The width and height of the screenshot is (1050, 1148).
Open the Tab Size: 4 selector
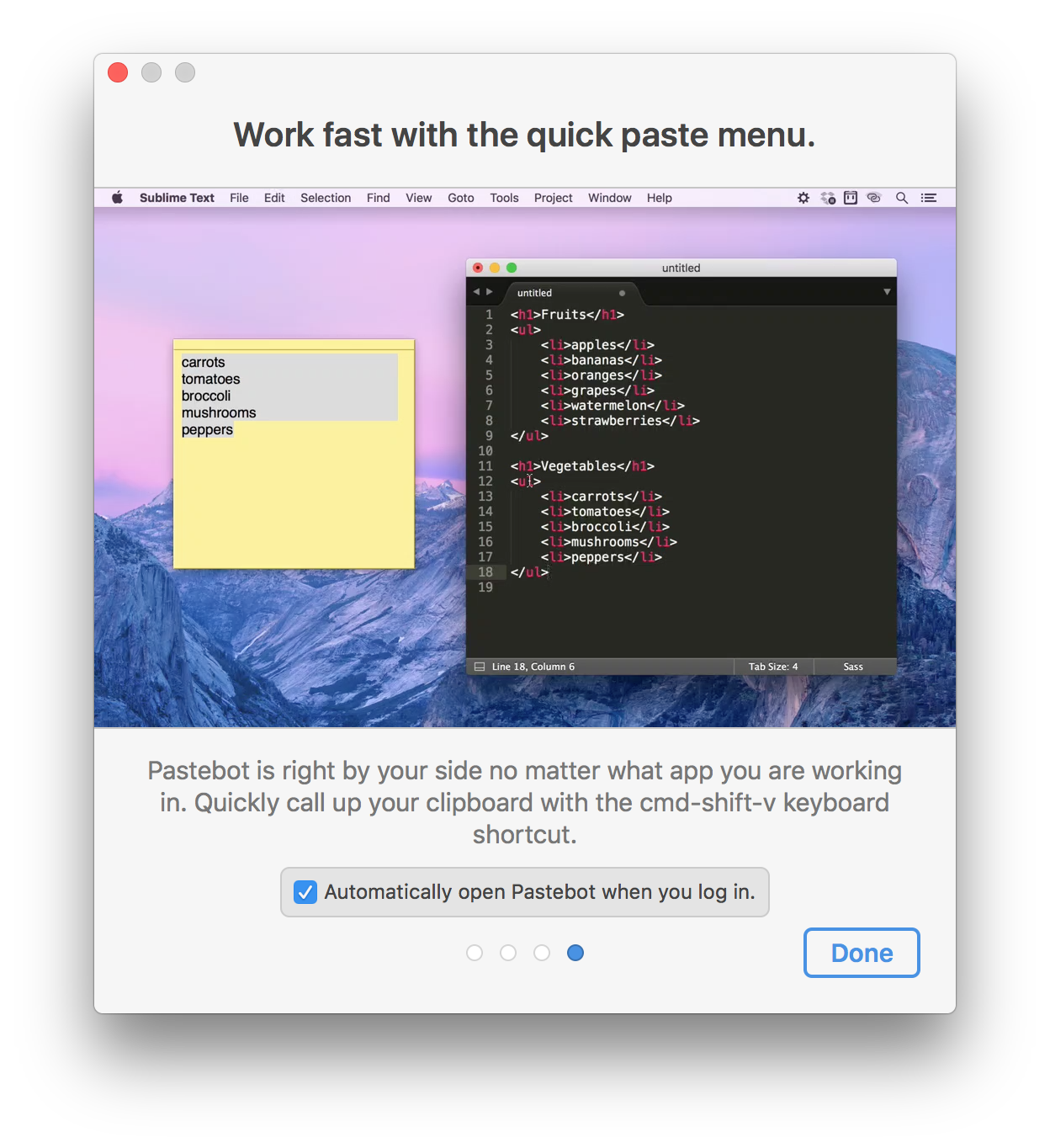pos(773,667)
